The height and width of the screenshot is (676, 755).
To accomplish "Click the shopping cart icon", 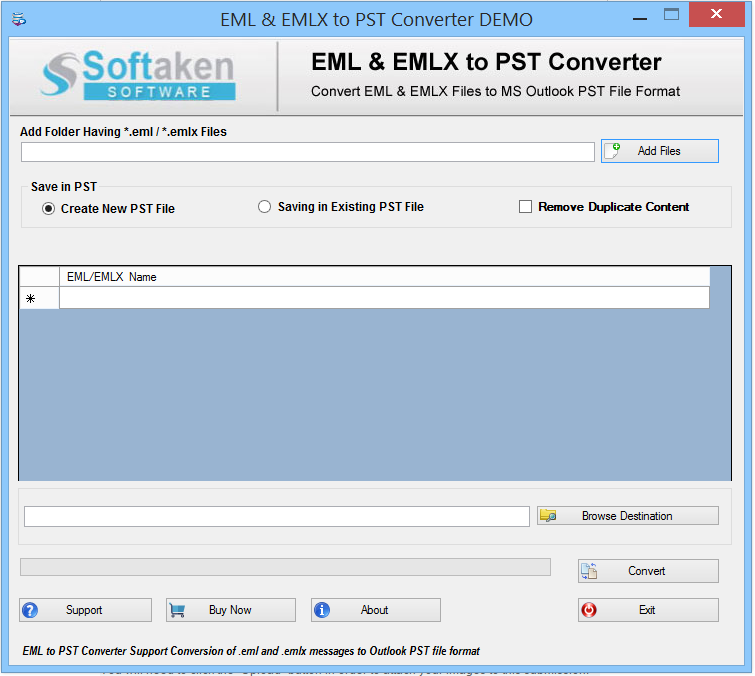I will [177, 610].
